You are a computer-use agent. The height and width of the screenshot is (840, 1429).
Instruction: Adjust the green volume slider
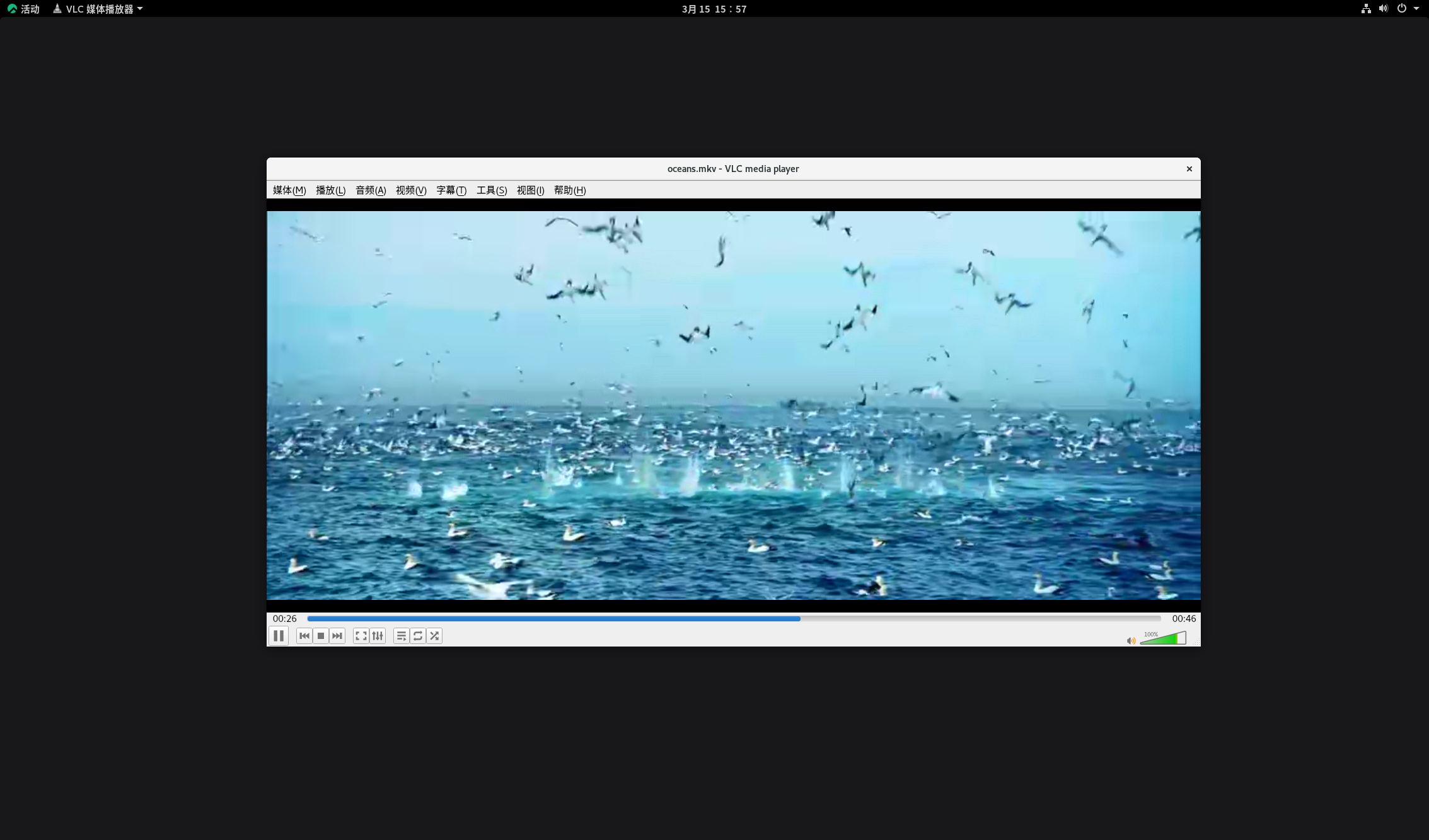click(x=1163, y=639)
